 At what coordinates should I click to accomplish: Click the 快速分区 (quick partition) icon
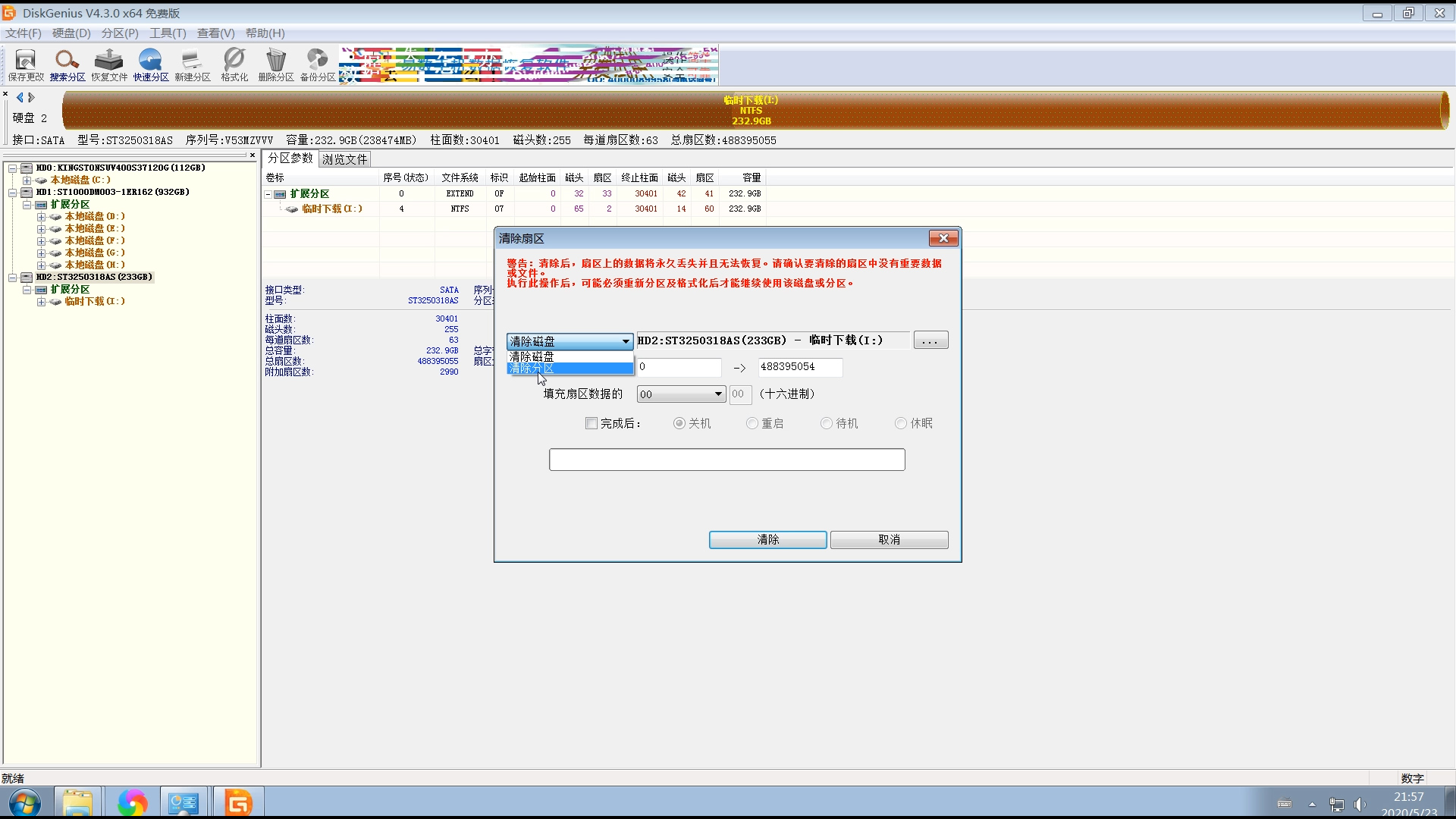coord(151,64)
